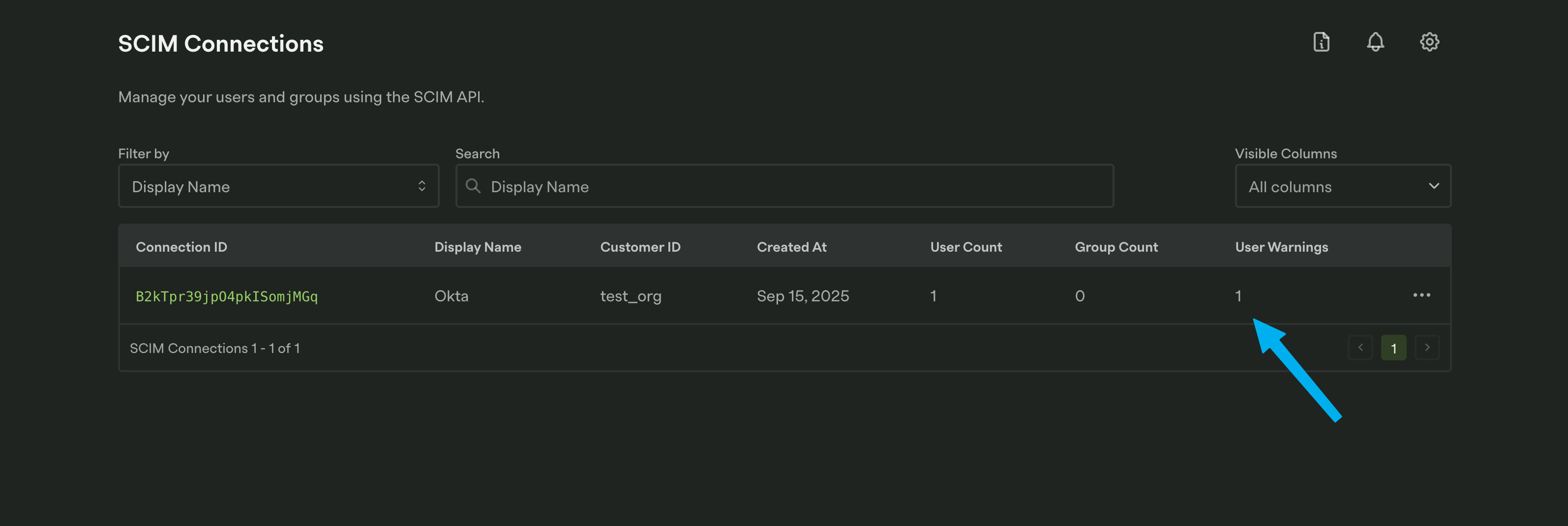Sort by the Created At column

click(x=791, y=247)
